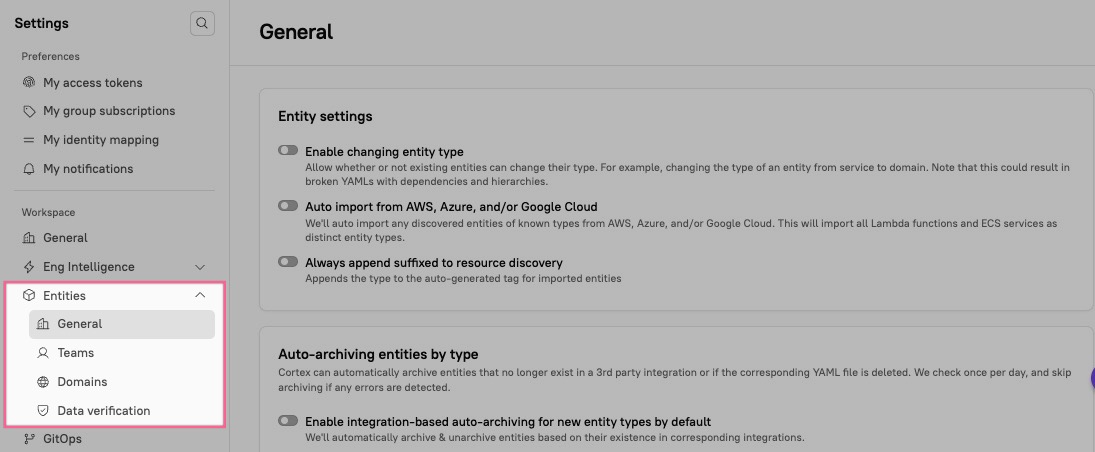Turn on auto import from cloud providers
Screen dimensions: 1095x452
click(288, 206)
